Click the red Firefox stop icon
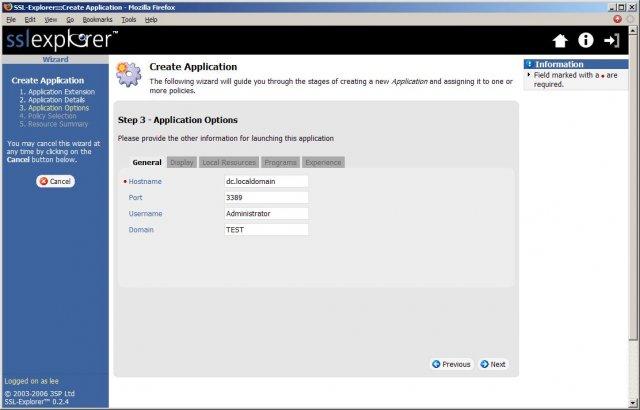The image size is (640, 410). point(617,19)
